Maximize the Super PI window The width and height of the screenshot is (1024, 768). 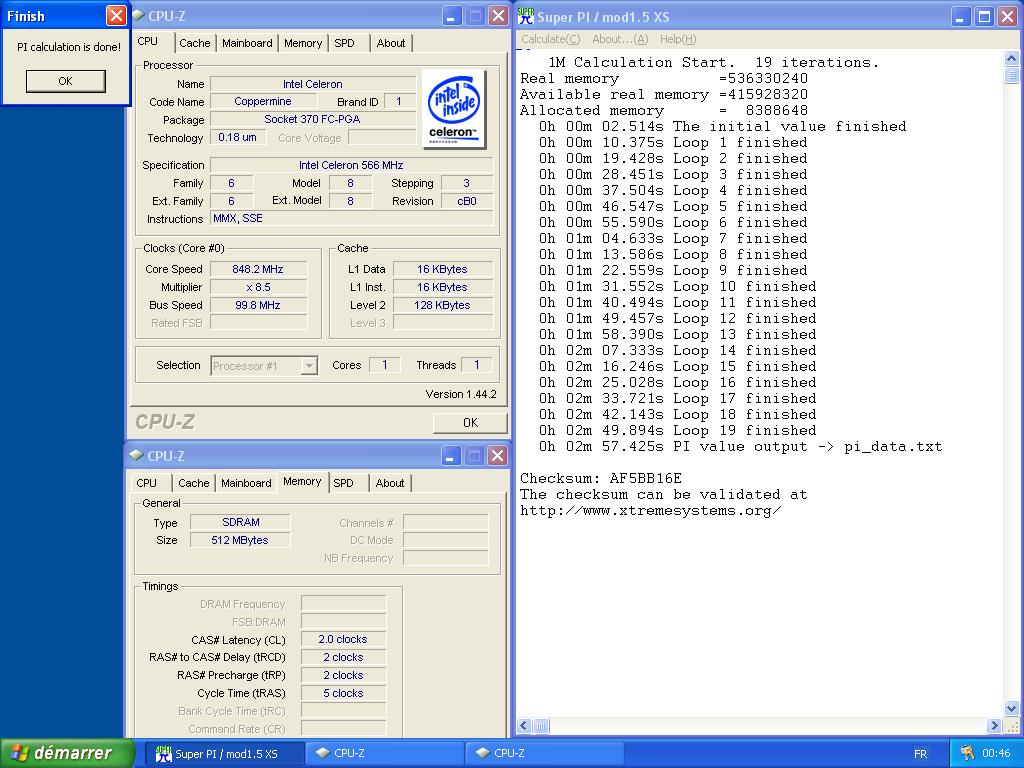(984, 17)
